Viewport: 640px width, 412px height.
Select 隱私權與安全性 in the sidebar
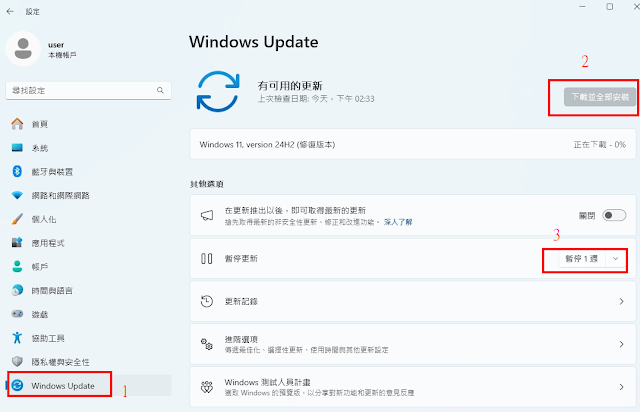pos(89,361)
